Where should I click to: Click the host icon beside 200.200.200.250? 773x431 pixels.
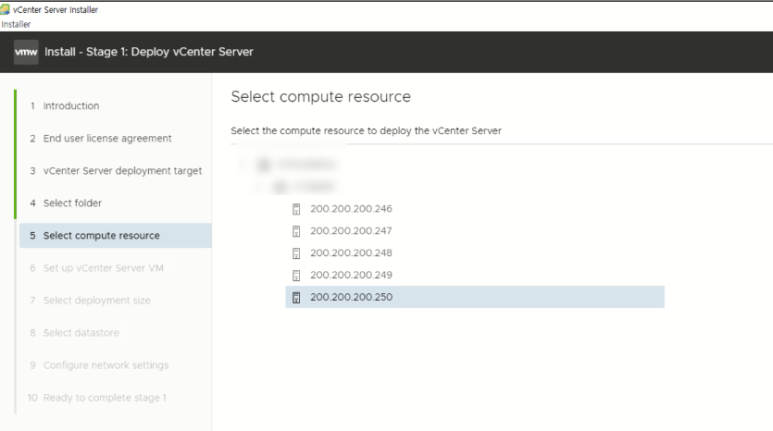point(296,297)
